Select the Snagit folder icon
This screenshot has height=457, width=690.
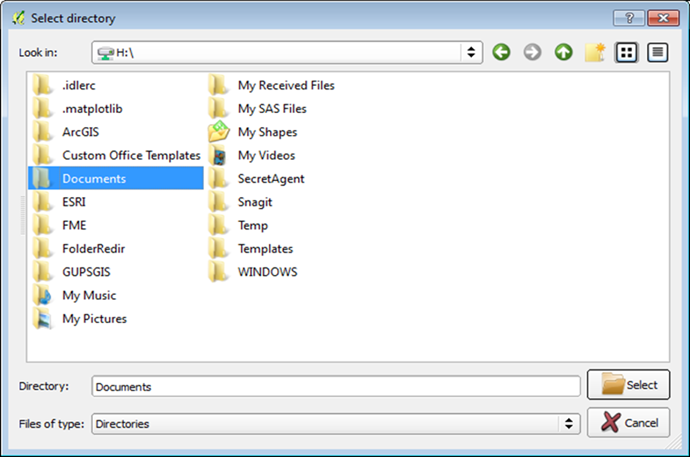(x=219, y=201)
